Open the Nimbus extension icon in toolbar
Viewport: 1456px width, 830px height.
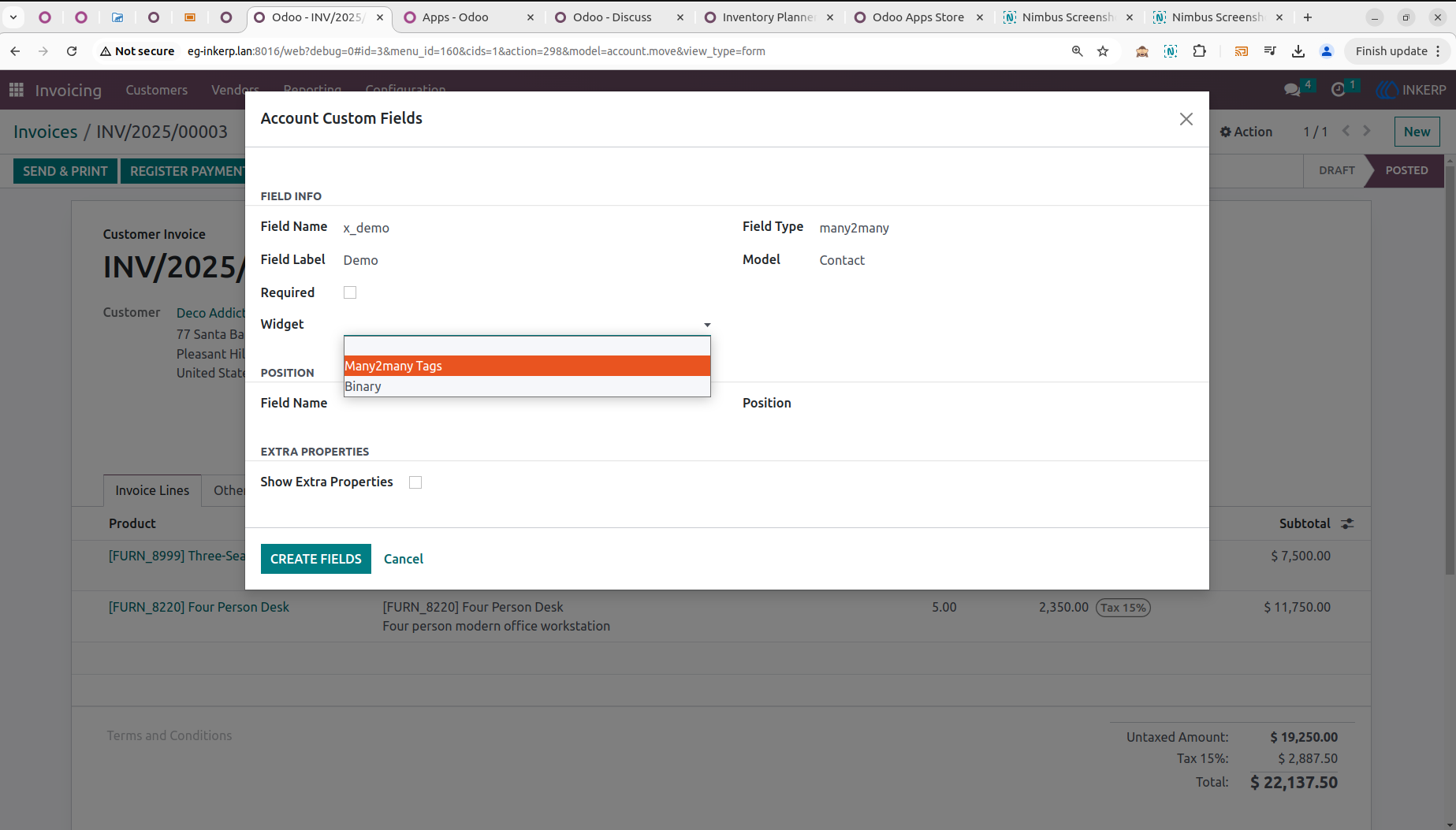coord(1171,51)
